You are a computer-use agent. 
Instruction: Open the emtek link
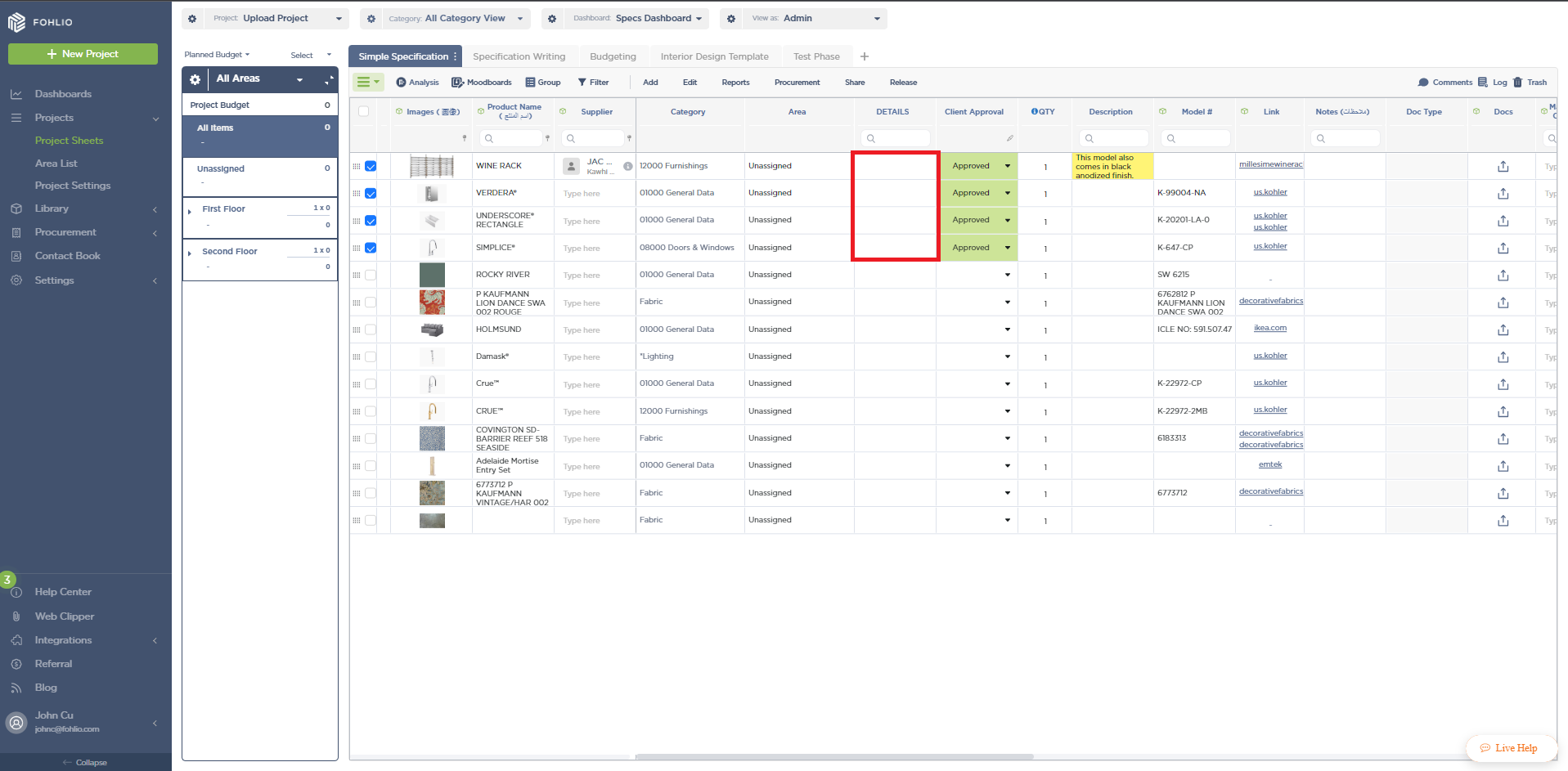coord(1270,464)
